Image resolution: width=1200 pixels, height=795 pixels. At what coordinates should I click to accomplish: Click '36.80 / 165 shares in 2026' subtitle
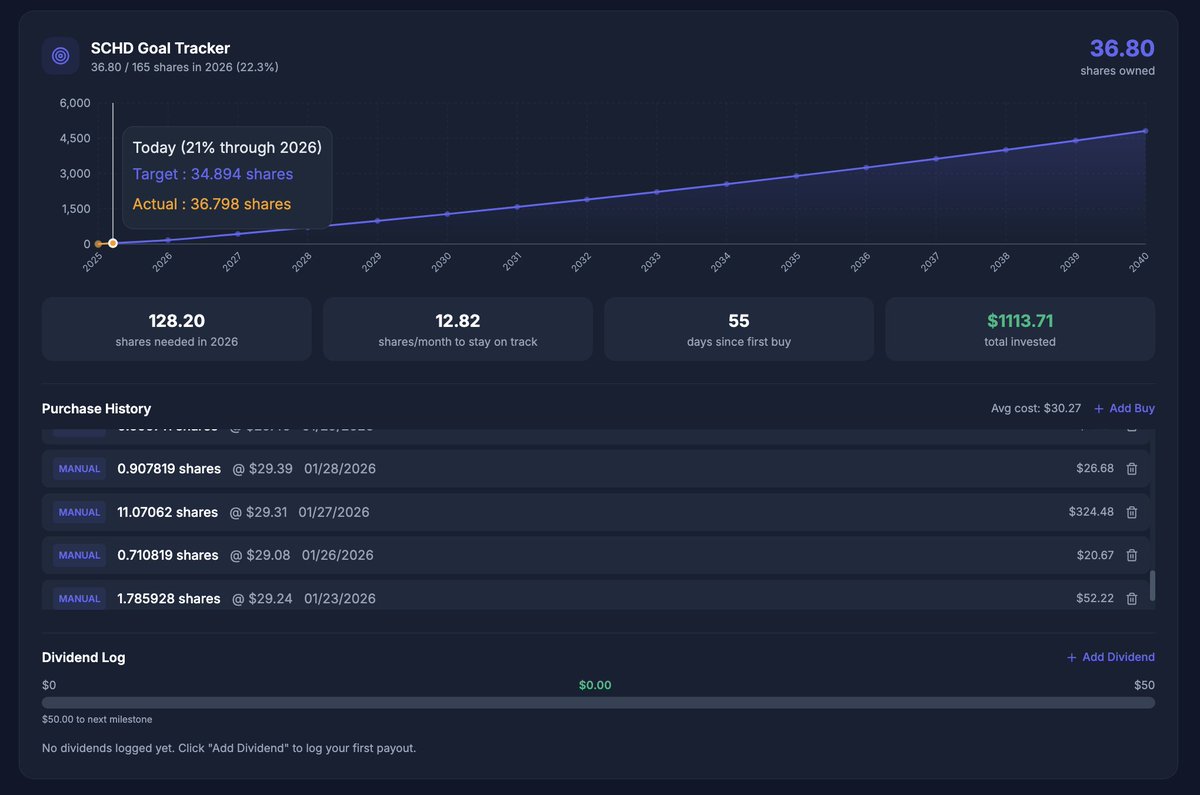coord(185,67)
